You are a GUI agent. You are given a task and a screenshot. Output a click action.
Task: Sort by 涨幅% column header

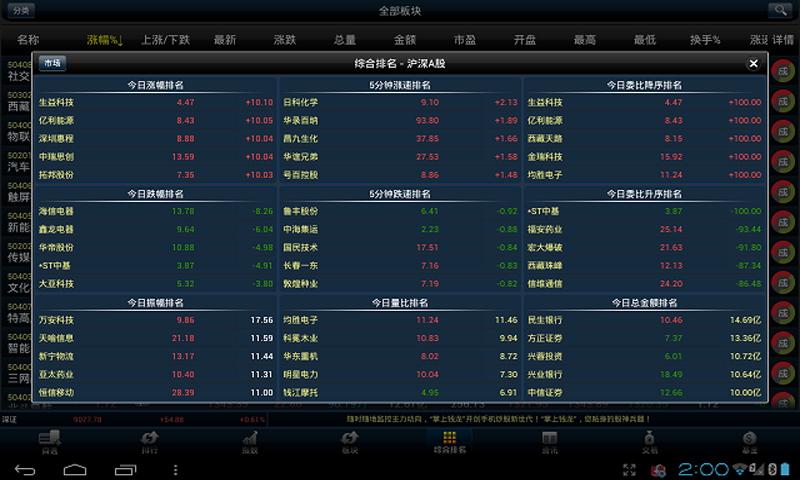[x=103, y=40]
